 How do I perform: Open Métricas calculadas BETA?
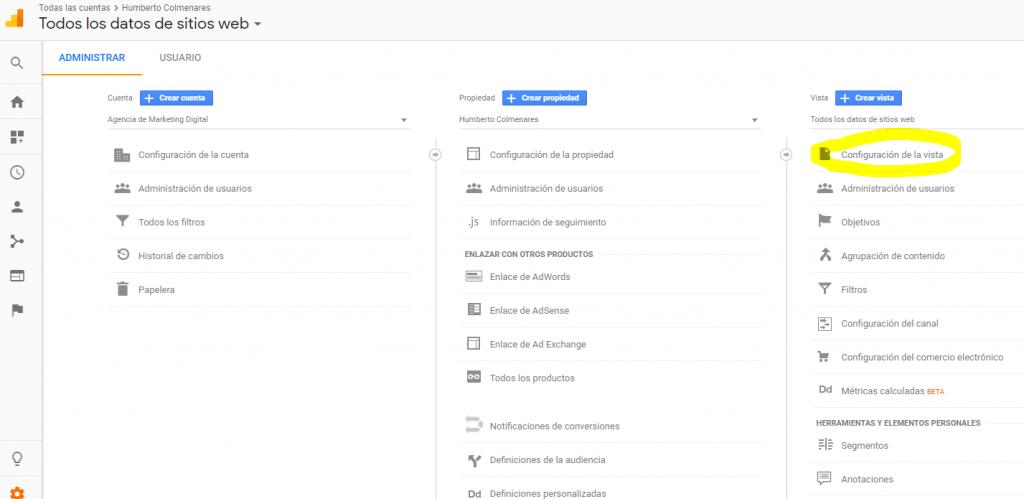pos(892,391)
